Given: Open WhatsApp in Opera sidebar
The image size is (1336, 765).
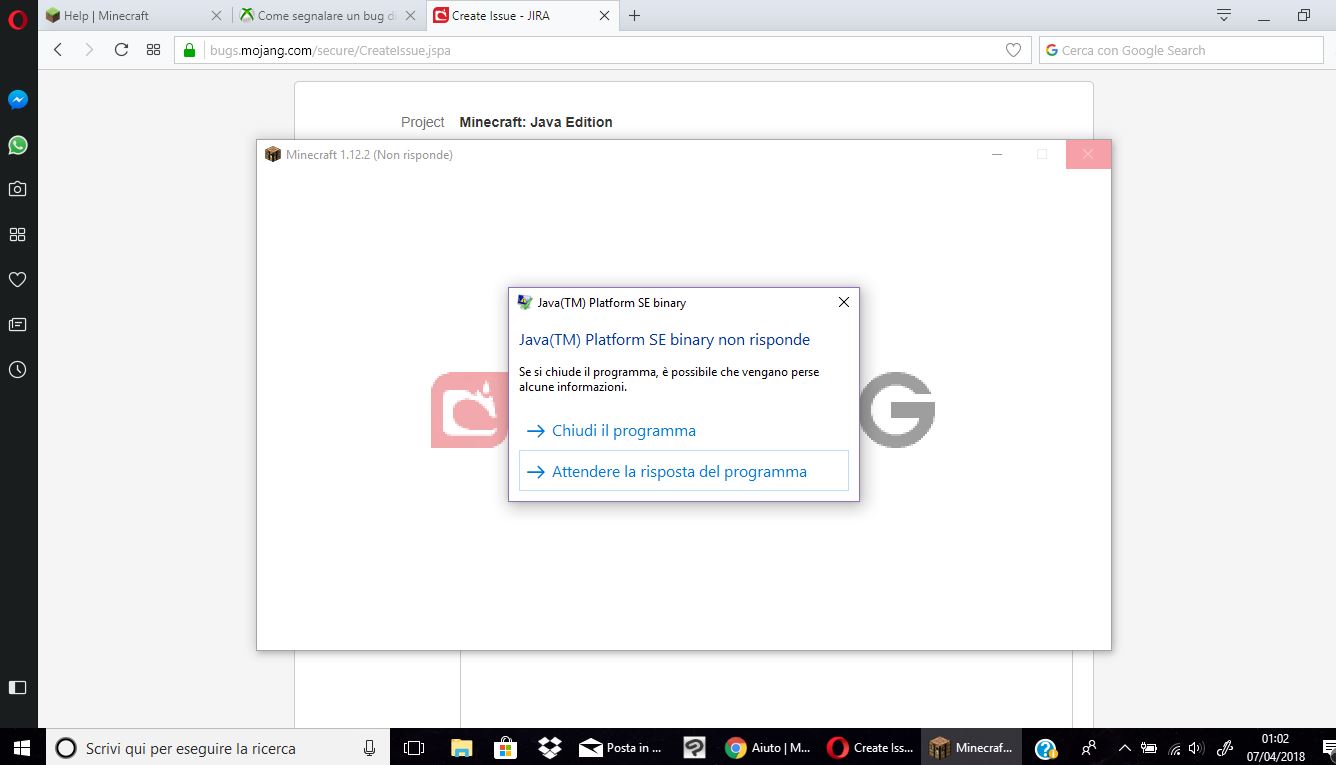Looking at the screenshot, I should tap(17, 145).
